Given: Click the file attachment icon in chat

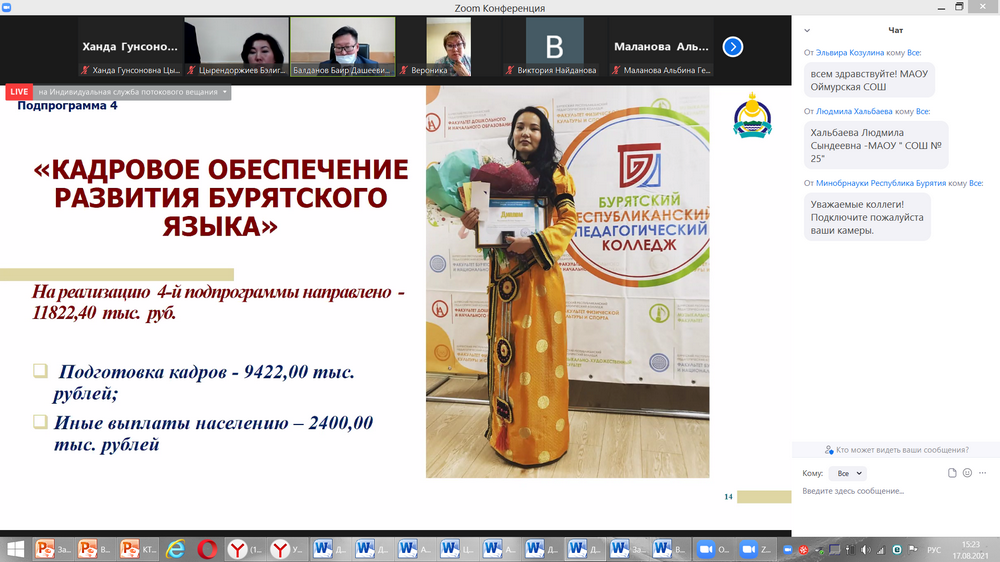Looking at the screenshot, I should pos(954,473).
